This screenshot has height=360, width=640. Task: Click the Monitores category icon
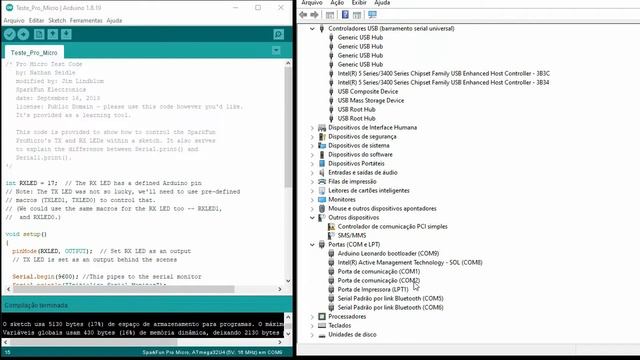click(322, 200)
